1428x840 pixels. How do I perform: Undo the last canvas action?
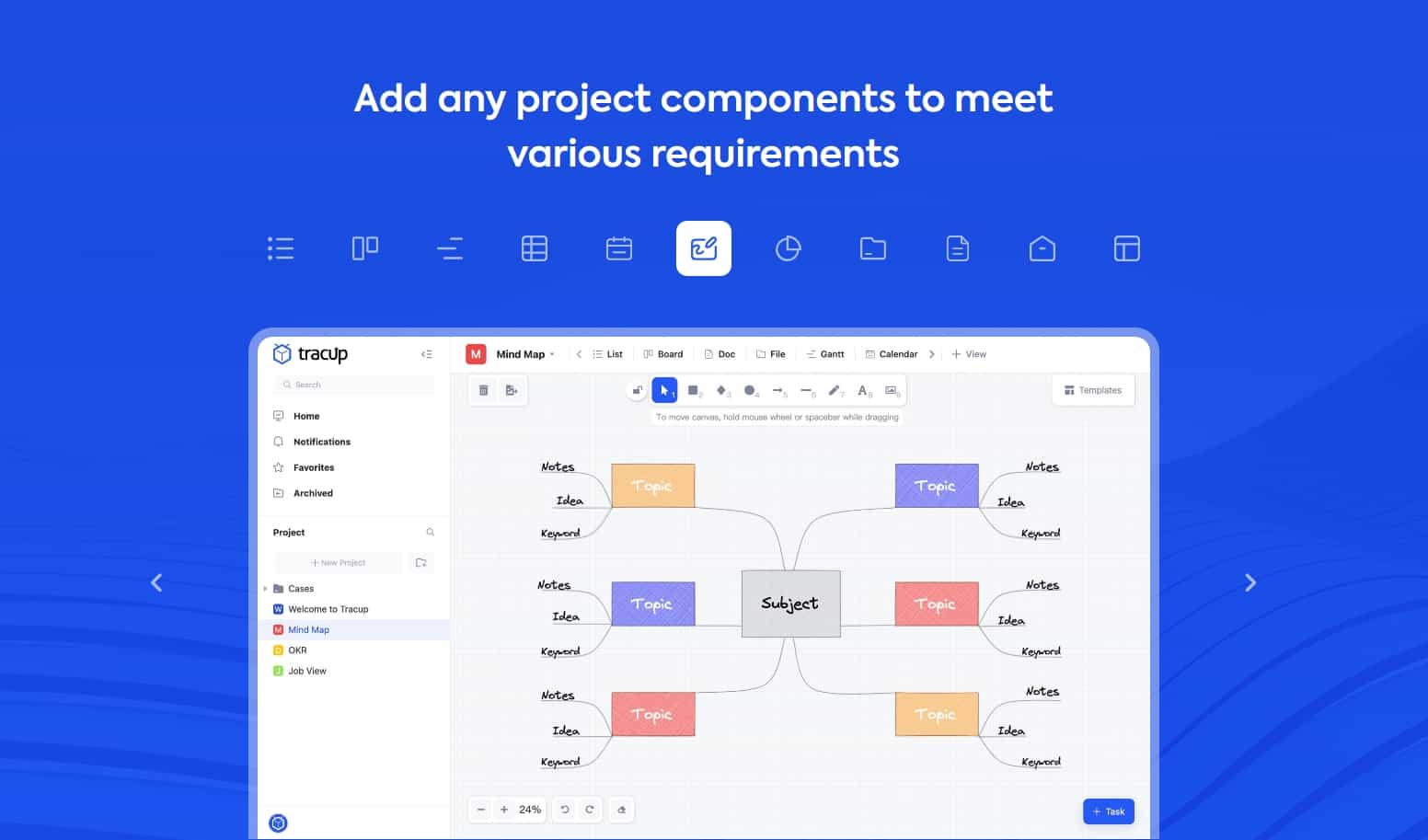click(565, 810)
